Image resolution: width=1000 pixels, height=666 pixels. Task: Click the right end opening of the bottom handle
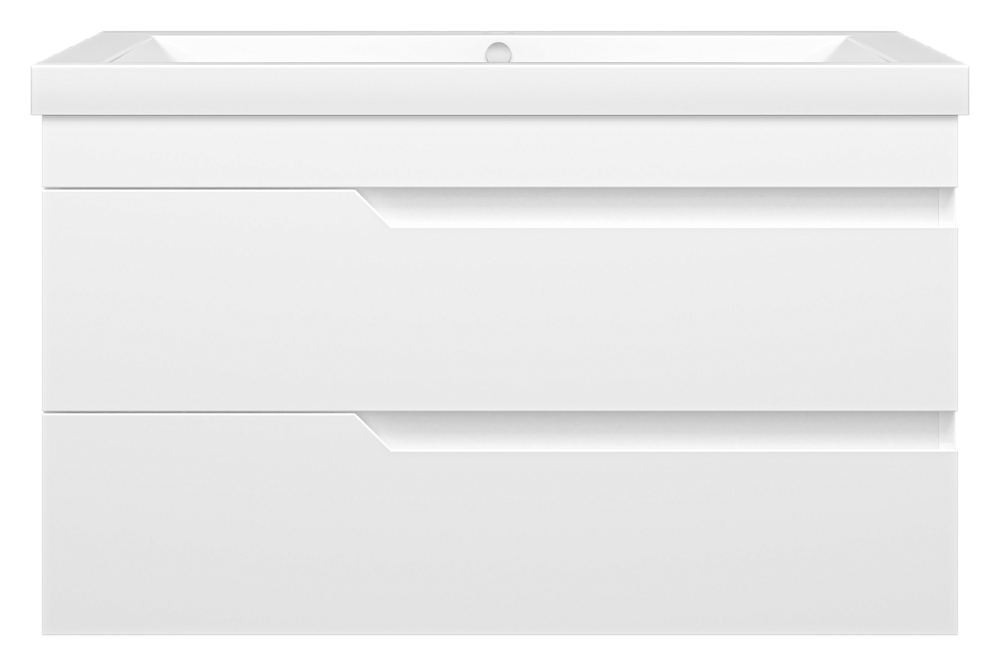(x=948, y=431)
